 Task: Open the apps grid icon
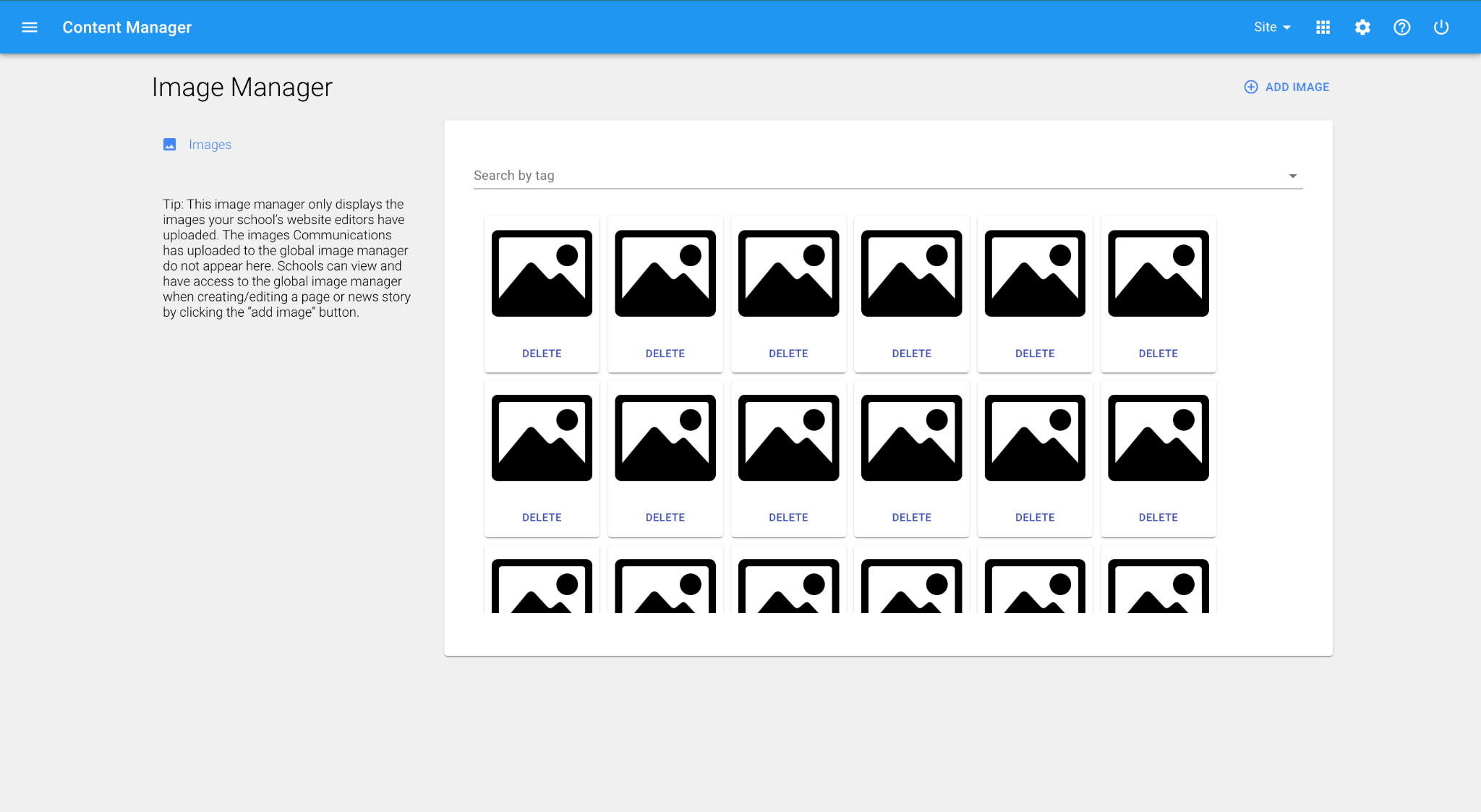pyautogui.click(x=1323, y=27)
